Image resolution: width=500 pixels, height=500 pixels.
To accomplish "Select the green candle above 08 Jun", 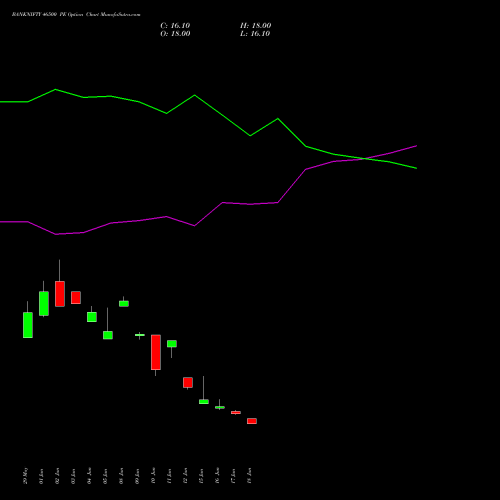I will (x=124, y=303).
